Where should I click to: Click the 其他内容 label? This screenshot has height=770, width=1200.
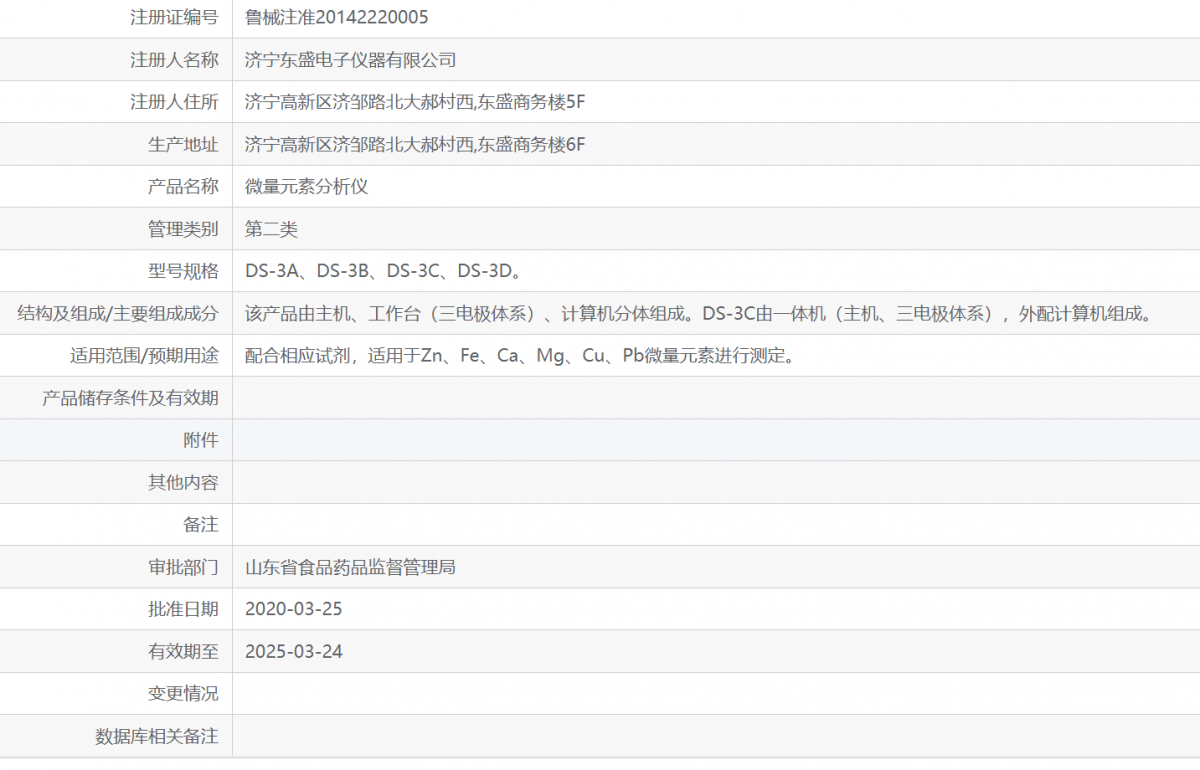[183, 482]
